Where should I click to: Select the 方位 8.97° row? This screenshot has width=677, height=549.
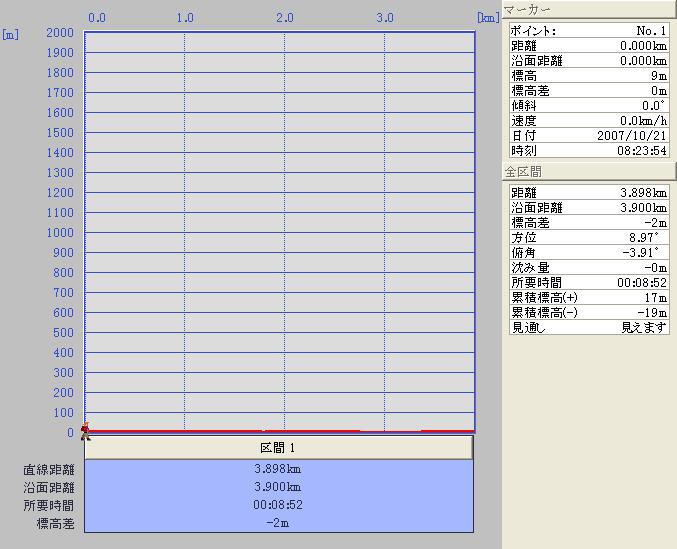pos(588,238)
